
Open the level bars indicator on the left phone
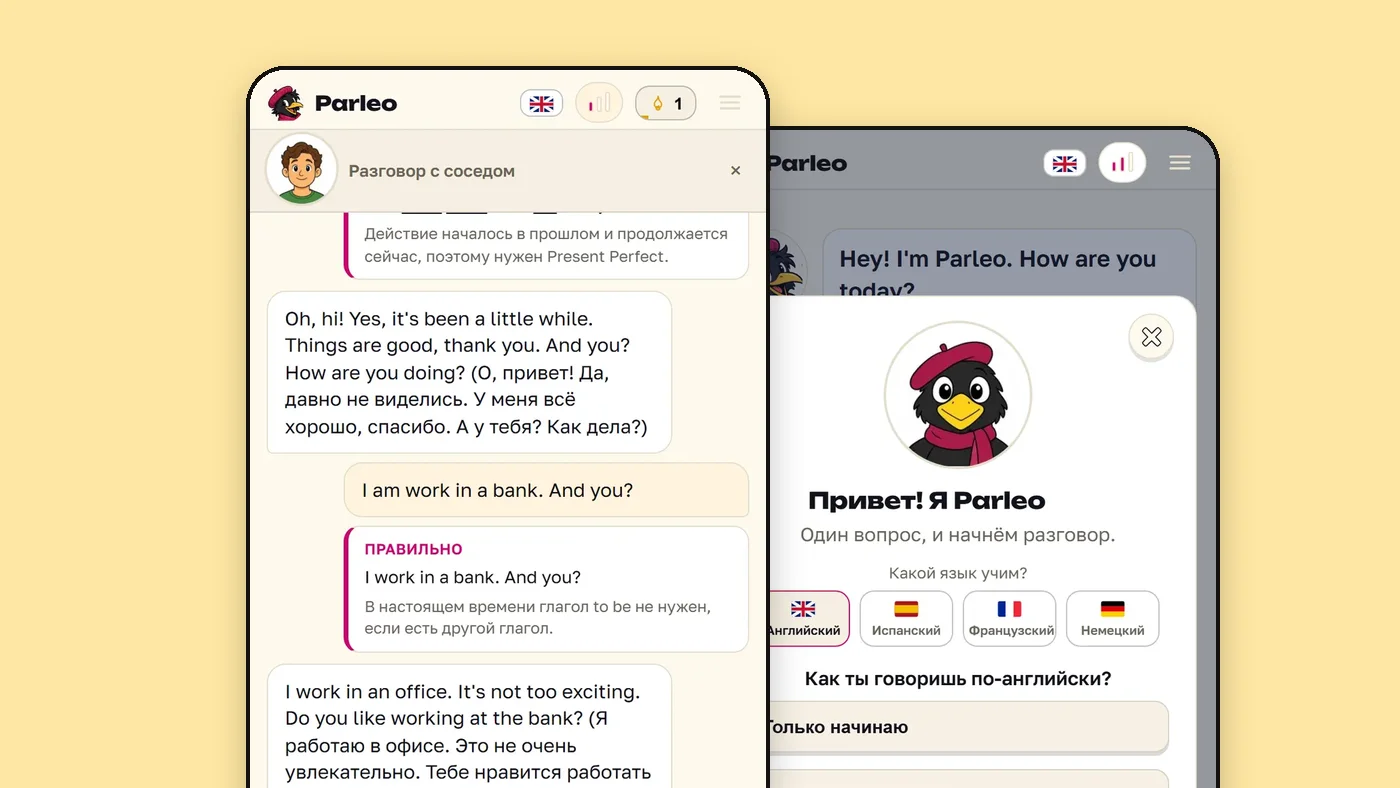(599, 103)
